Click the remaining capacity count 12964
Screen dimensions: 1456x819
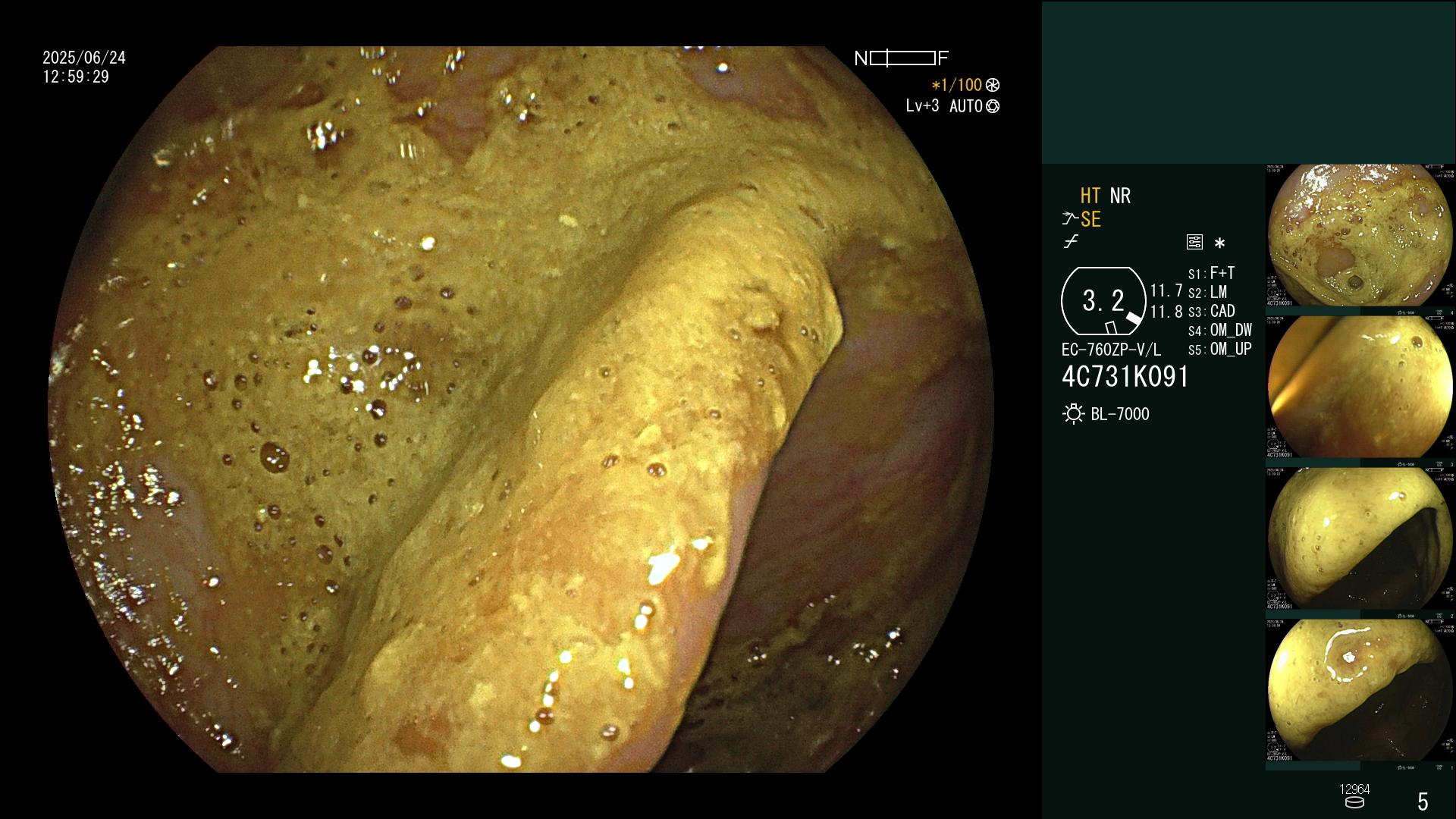click(1354, 789)
